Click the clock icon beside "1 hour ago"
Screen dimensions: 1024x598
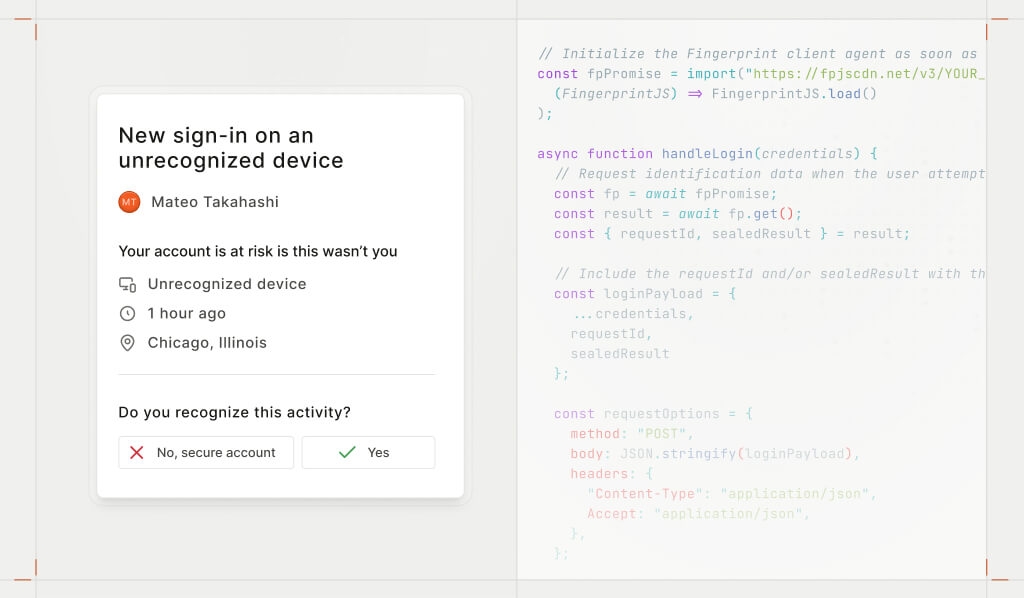(127, 313)
